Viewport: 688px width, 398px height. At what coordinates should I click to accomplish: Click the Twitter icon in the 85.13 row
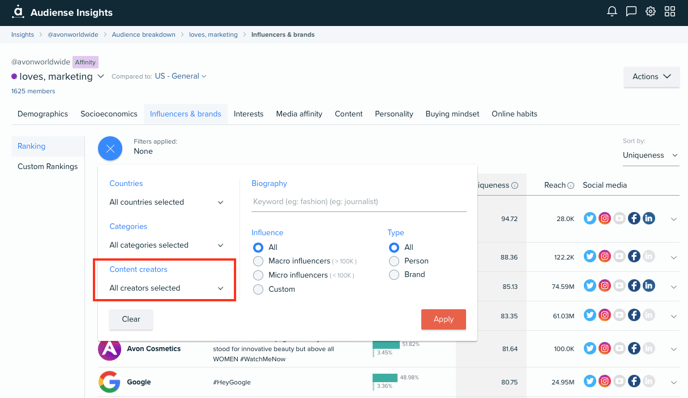click(590, 286)
